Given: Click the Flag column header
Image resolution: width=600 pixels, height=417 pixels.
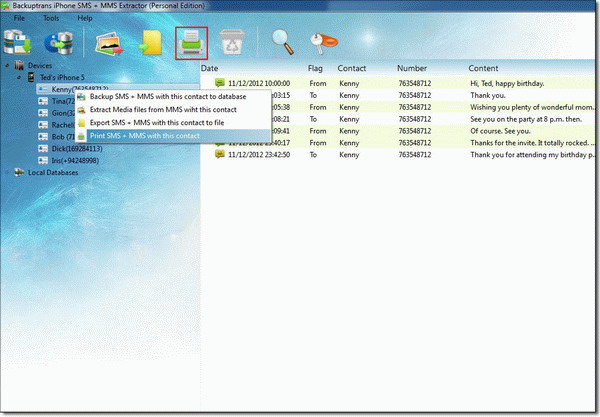Looking at the screenshot, I should pyautogui.click(x=315, y=68).
